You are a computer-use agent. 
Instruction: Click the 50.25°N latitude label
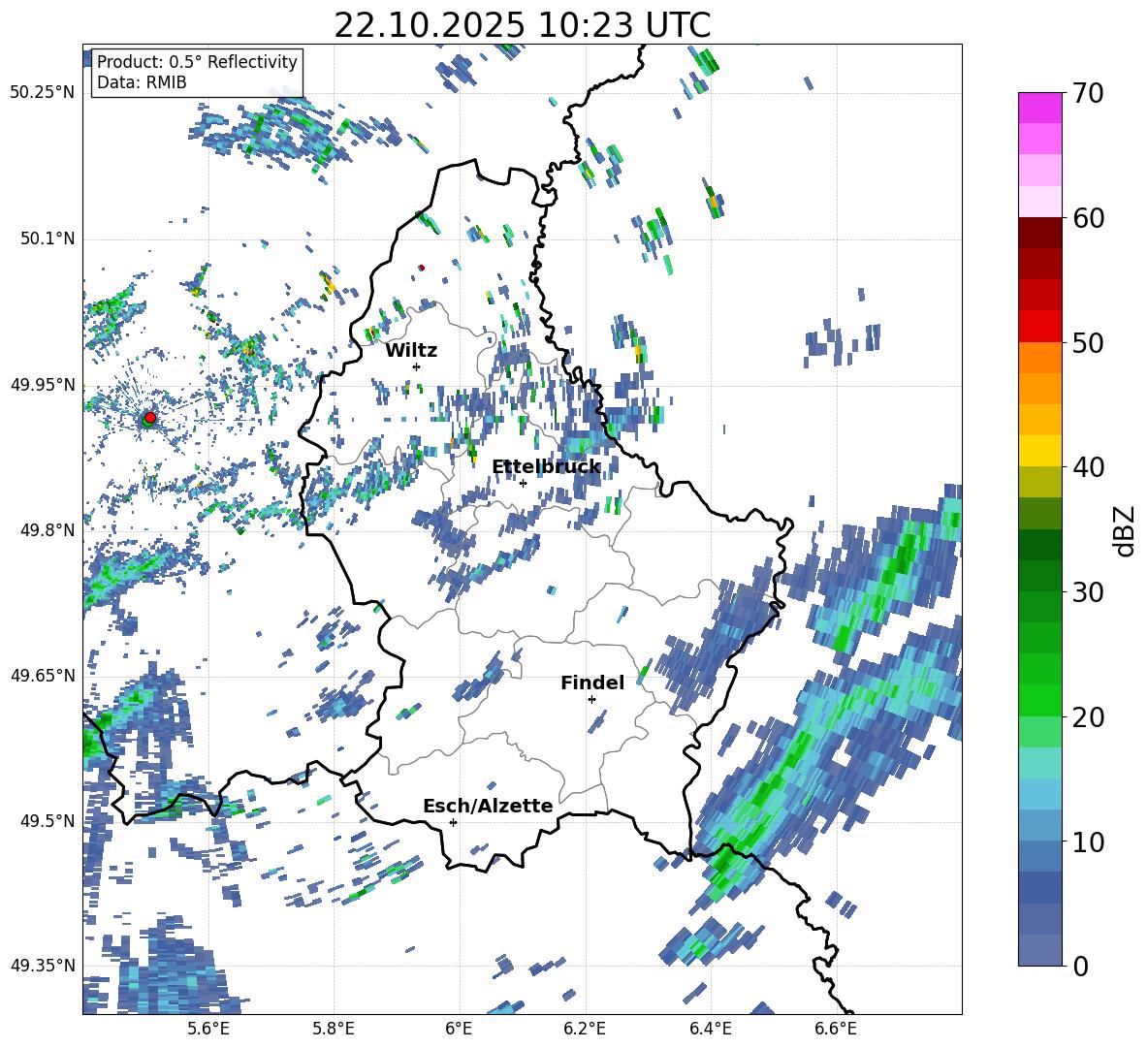tap(44, 92)
